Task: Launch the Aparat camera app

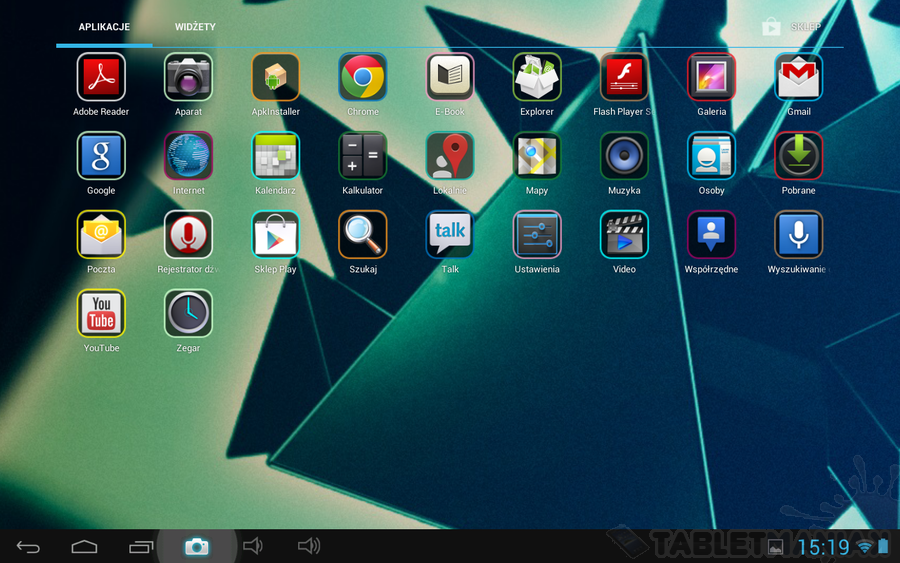Action: pyautogui.click(x=188, y=77)
